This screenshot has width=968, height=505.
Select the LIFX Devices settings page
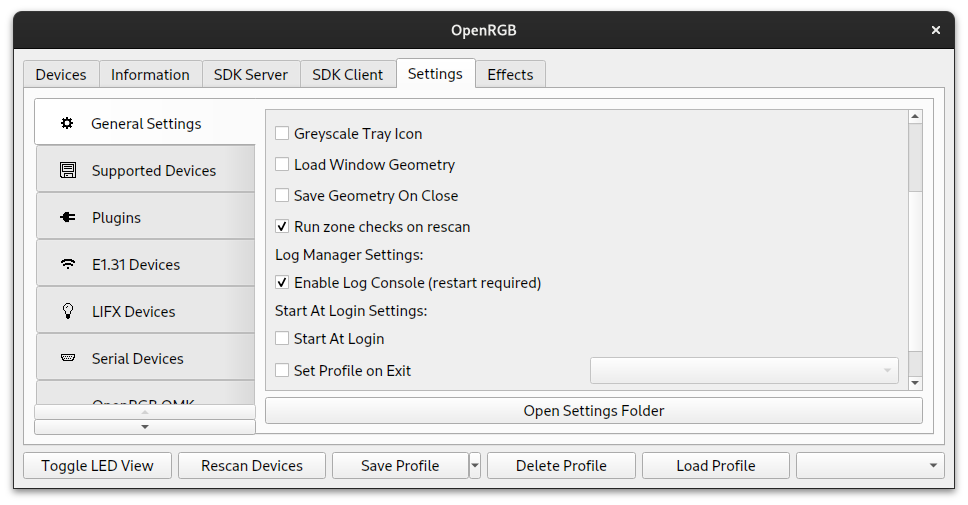(145, 311)
